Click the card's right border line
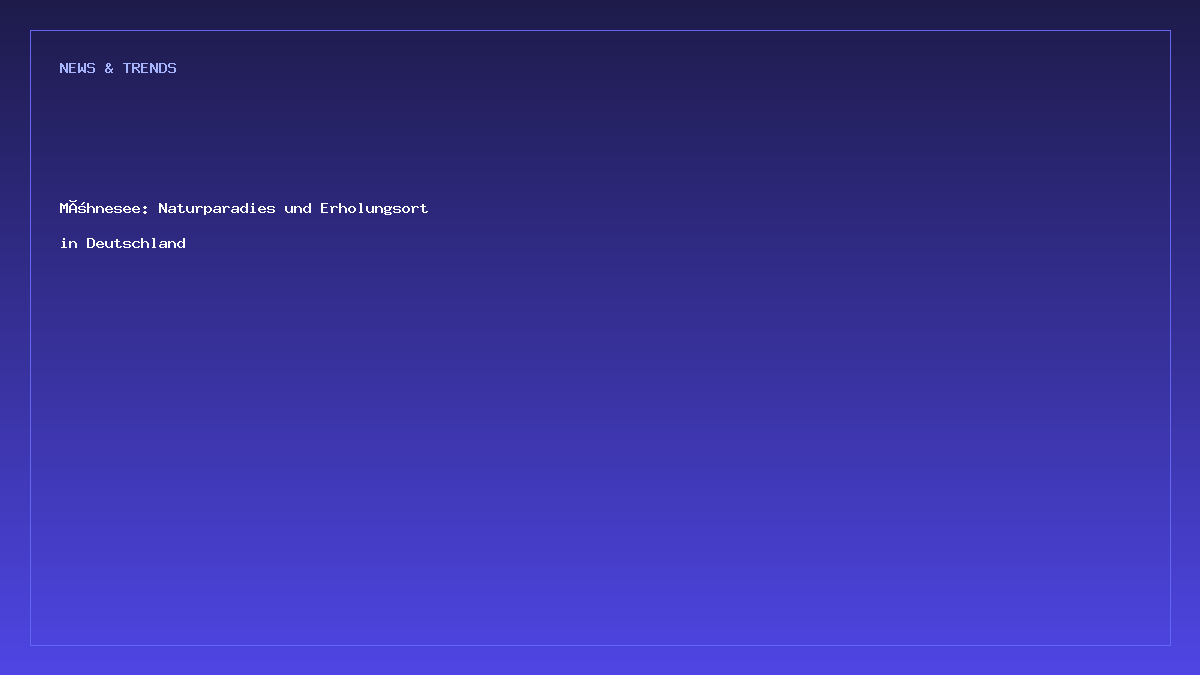This screenshot has height=675, width=1200. point(1170,337)
